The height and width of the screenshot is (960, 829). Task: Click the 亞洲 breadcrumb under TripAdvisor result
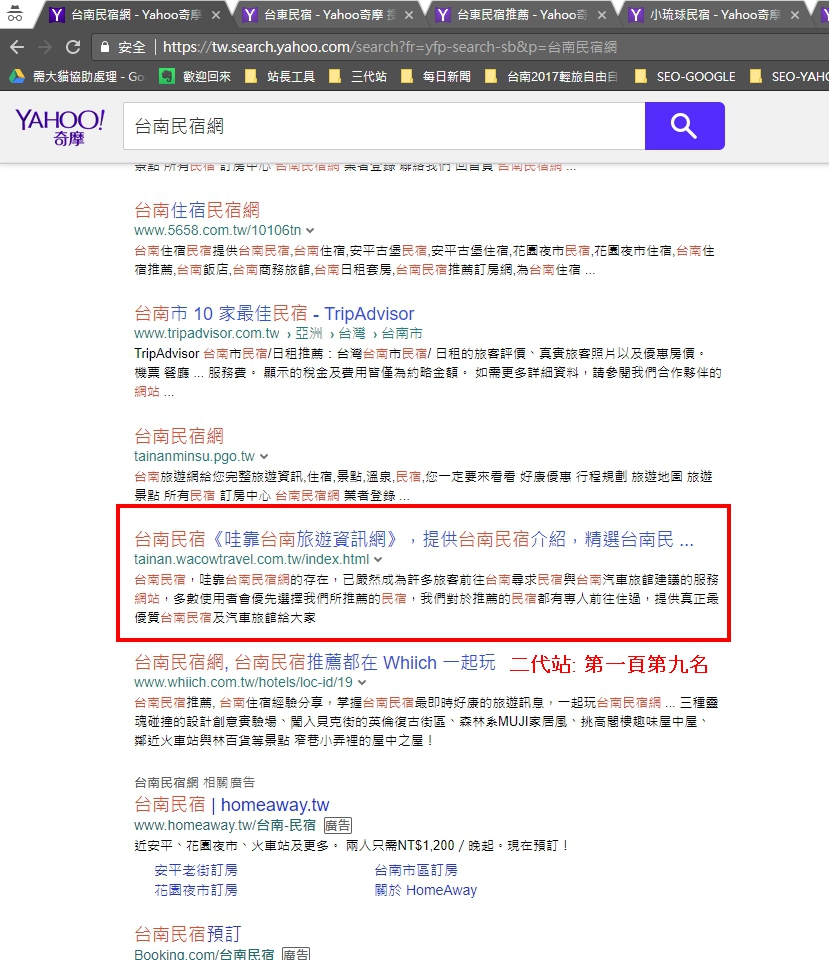coord(309,334)
